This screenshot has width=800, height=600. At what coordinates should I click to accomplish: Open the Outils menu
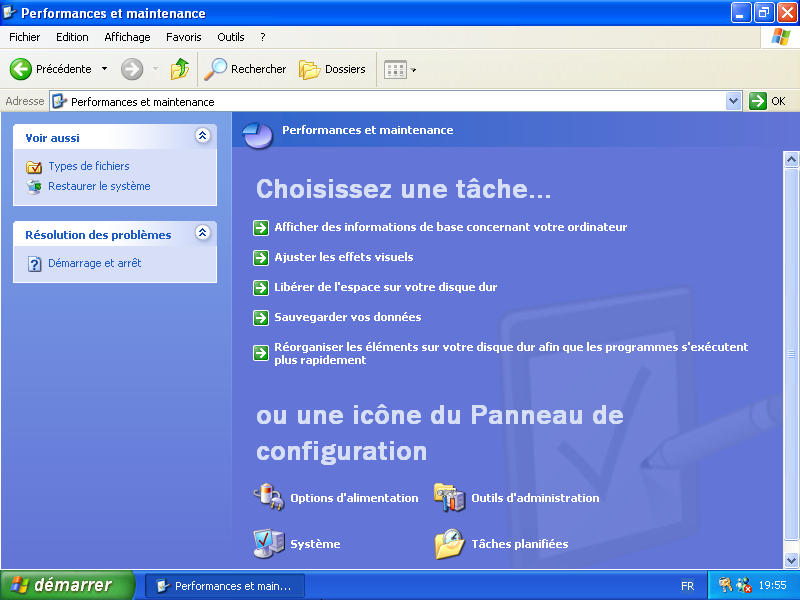pos(231,37)
